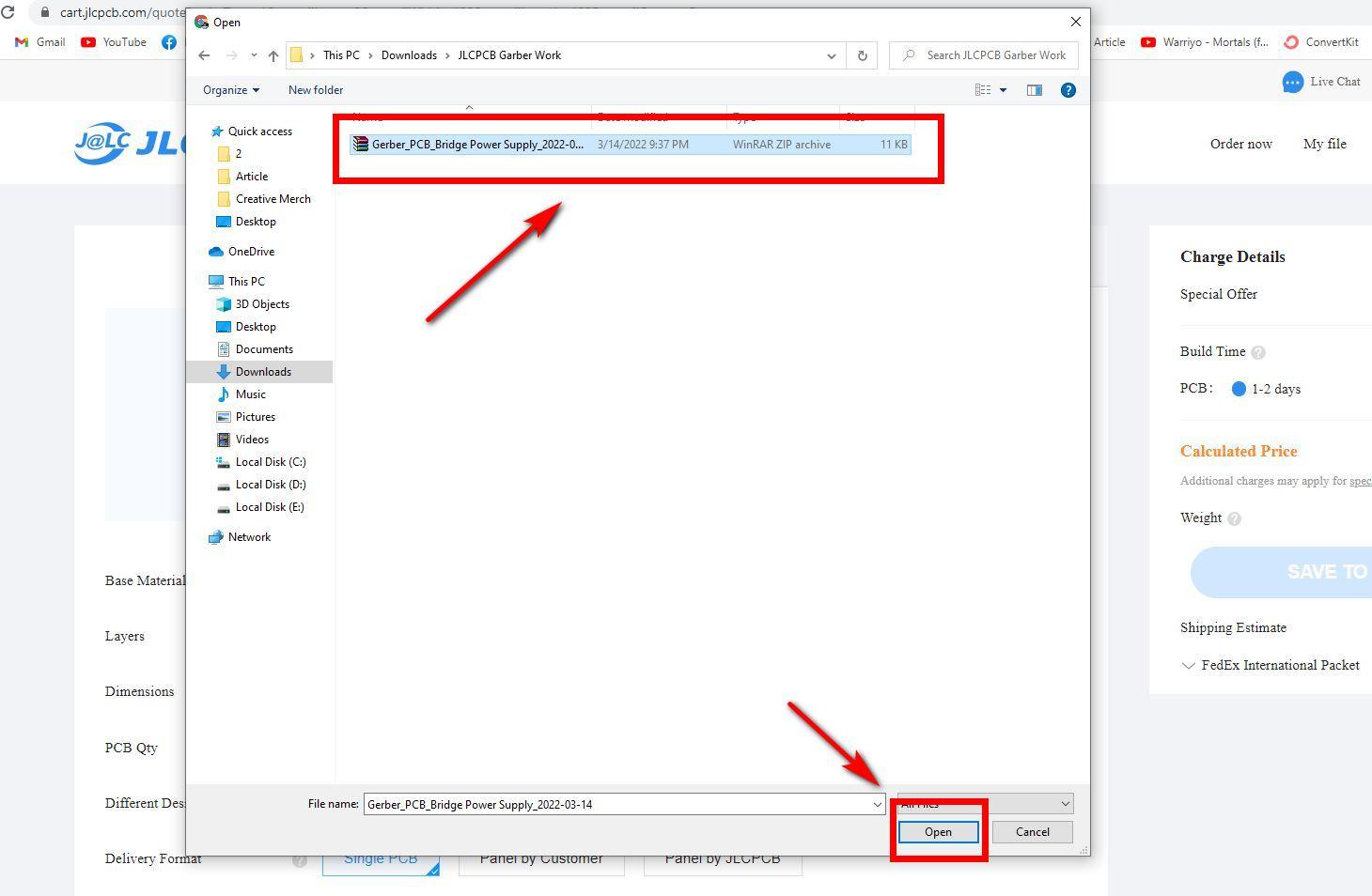Select This PC in the navigation pane
Screen dimensions: 1372x896
[237, 282]
